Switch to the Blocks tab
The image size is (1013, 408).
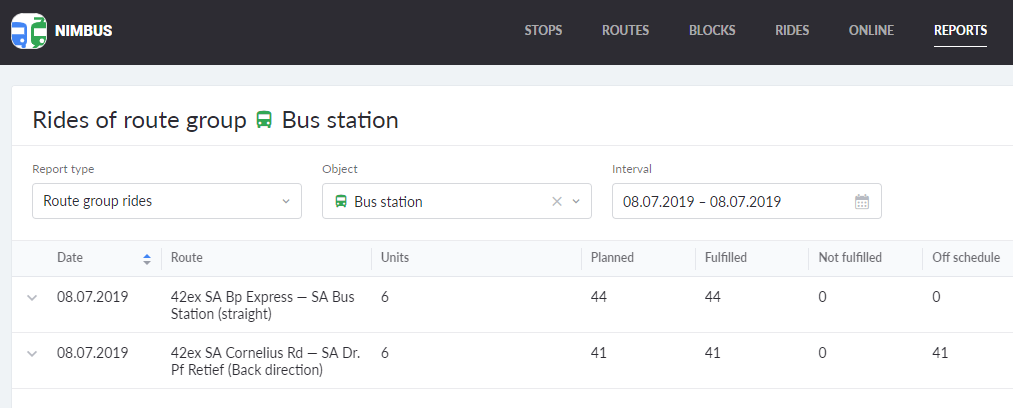pos(712,30)
